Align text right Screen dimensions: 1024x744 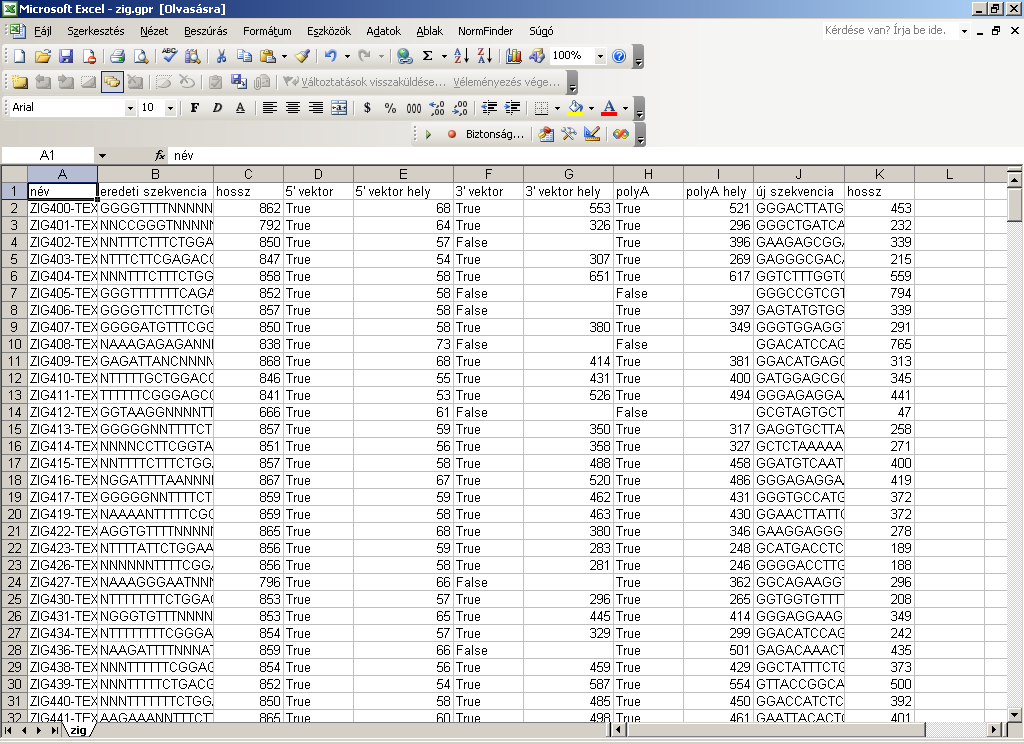(316, 108)
